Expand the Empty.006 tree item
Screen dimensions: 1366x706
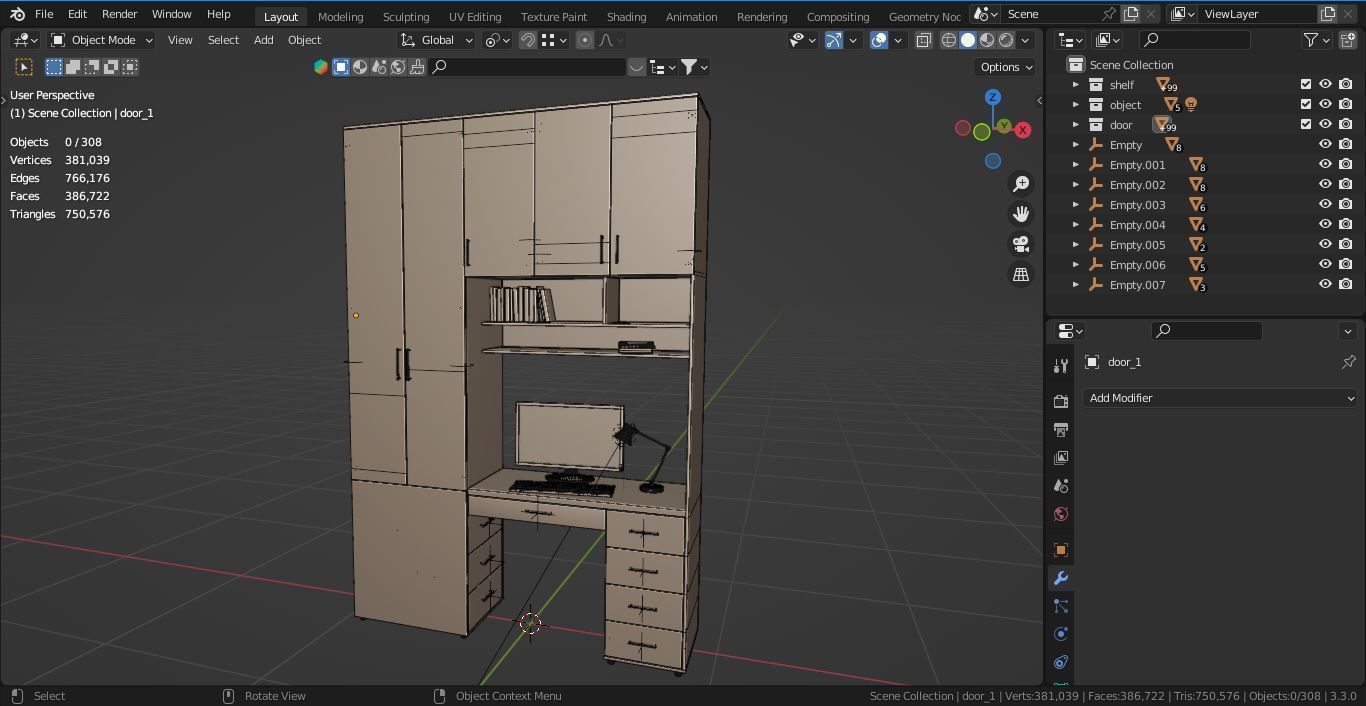tap(1076, 265)
